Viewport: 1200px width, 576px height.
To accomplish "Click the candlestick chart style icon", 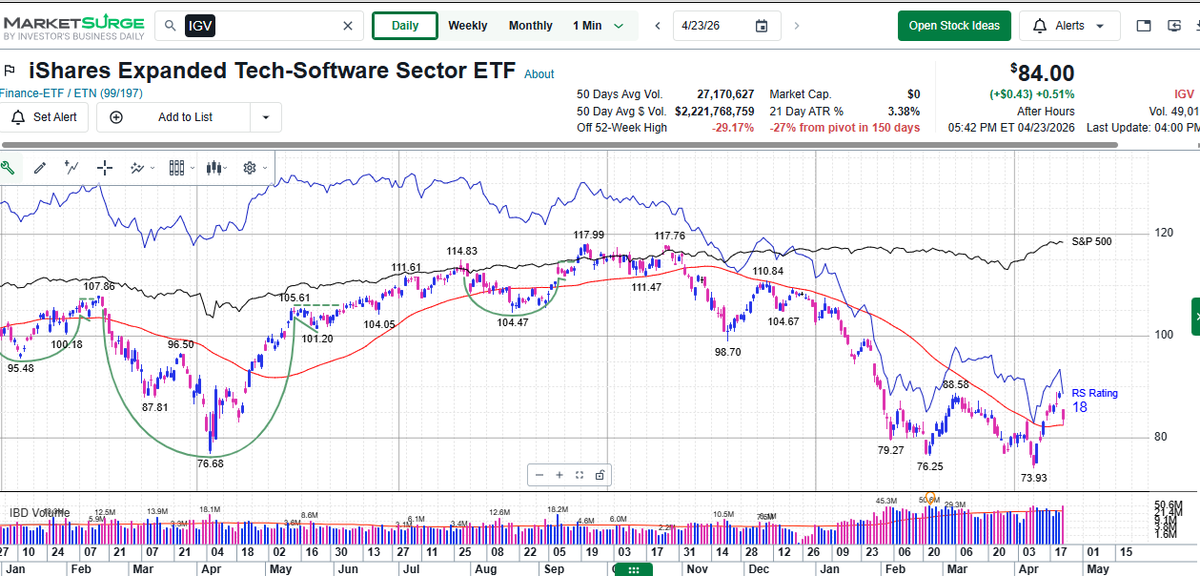I will (213, 168).
